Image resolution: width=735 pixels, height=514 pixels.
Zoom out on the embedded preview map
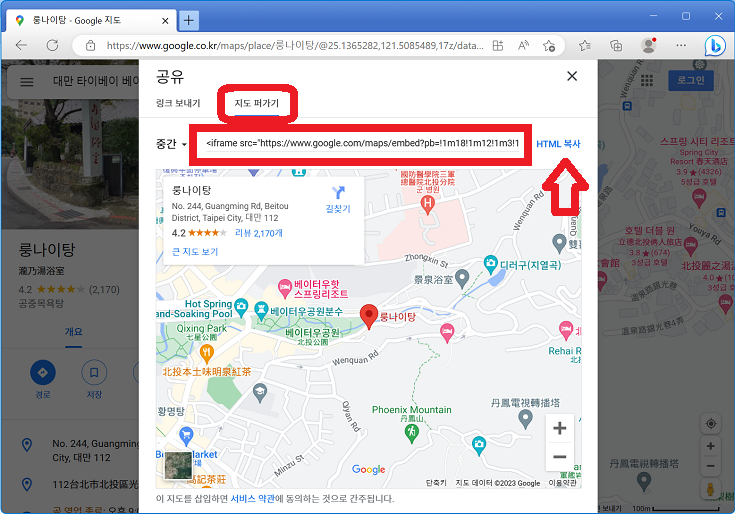pos(560,457)
